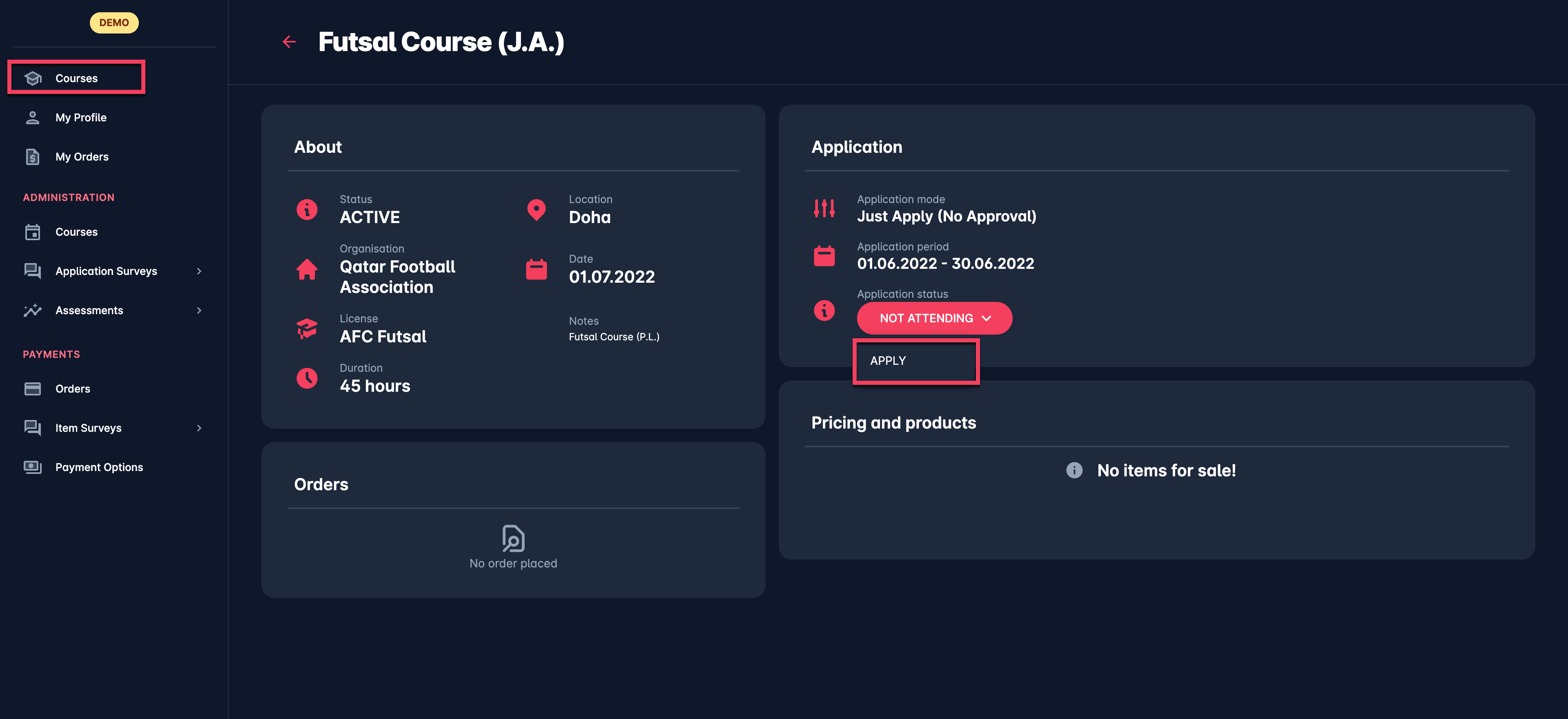Click the DEMO badge at top left
This screenshot has height=719, width=1568.
(x=114, y=22)
